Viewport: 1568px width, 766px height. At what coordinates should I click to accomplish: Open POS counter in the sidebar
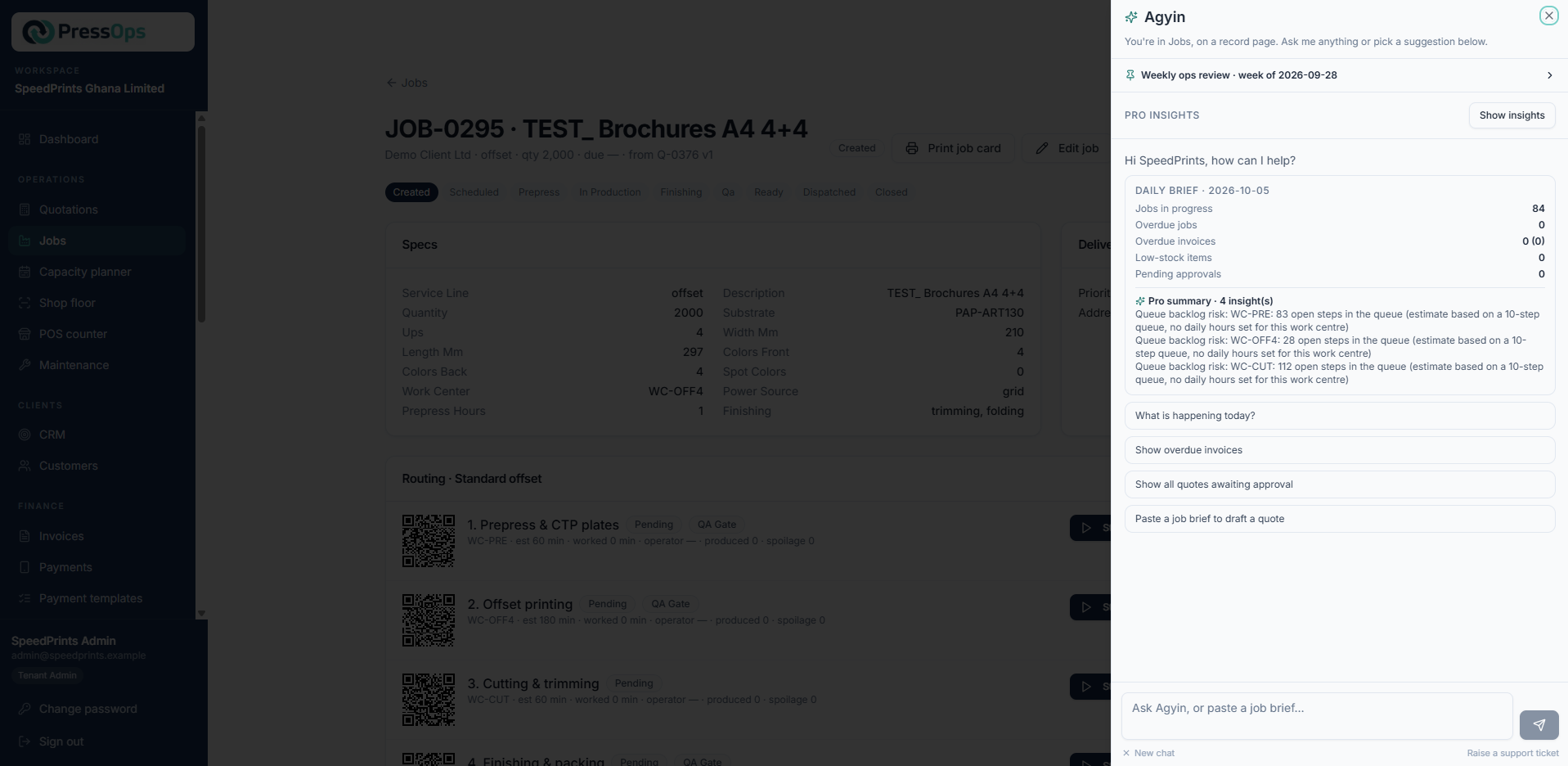click(x=97, y=334)
